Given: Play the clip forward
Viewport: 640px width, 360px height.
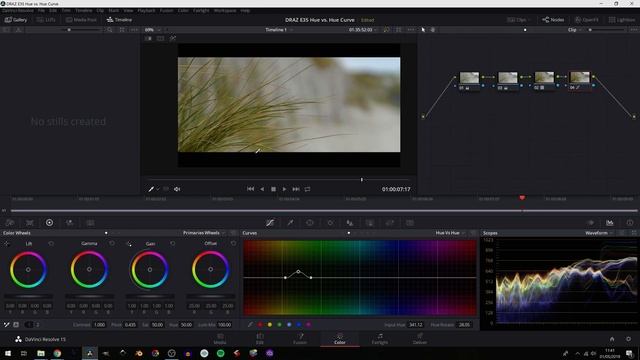Looking at the screenshot, I should [x=284, y=189].
